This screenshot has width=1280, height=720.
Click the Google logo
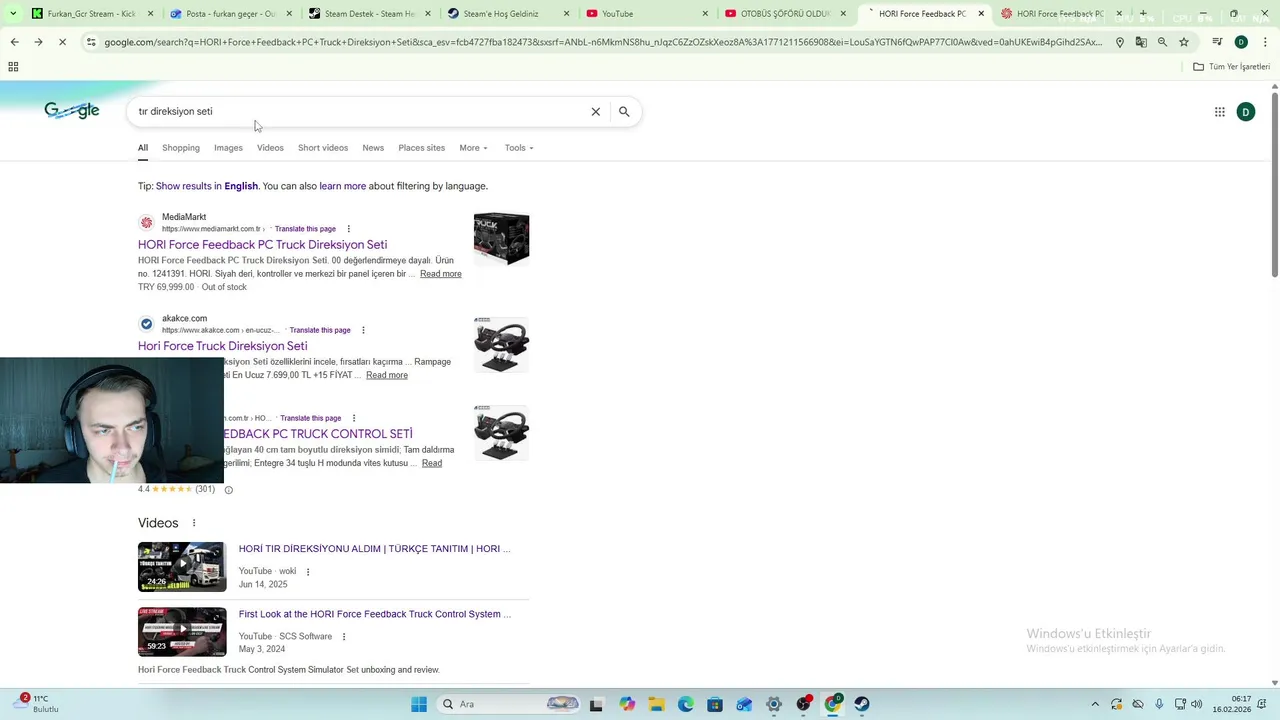[72, 111]
